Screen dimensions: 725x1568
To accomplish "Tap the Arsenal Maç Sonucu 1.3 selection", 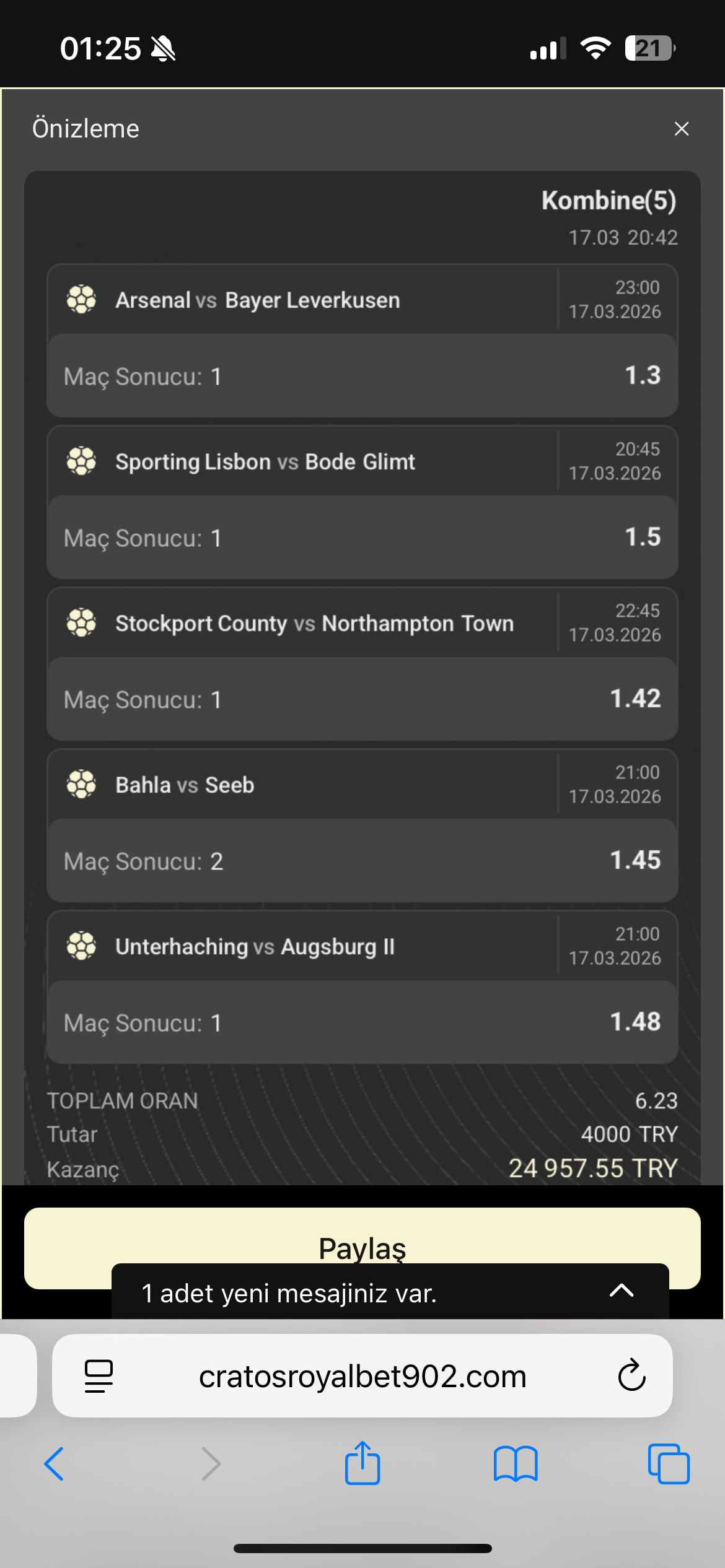I will pyautogui.click(x=362, y=376).
